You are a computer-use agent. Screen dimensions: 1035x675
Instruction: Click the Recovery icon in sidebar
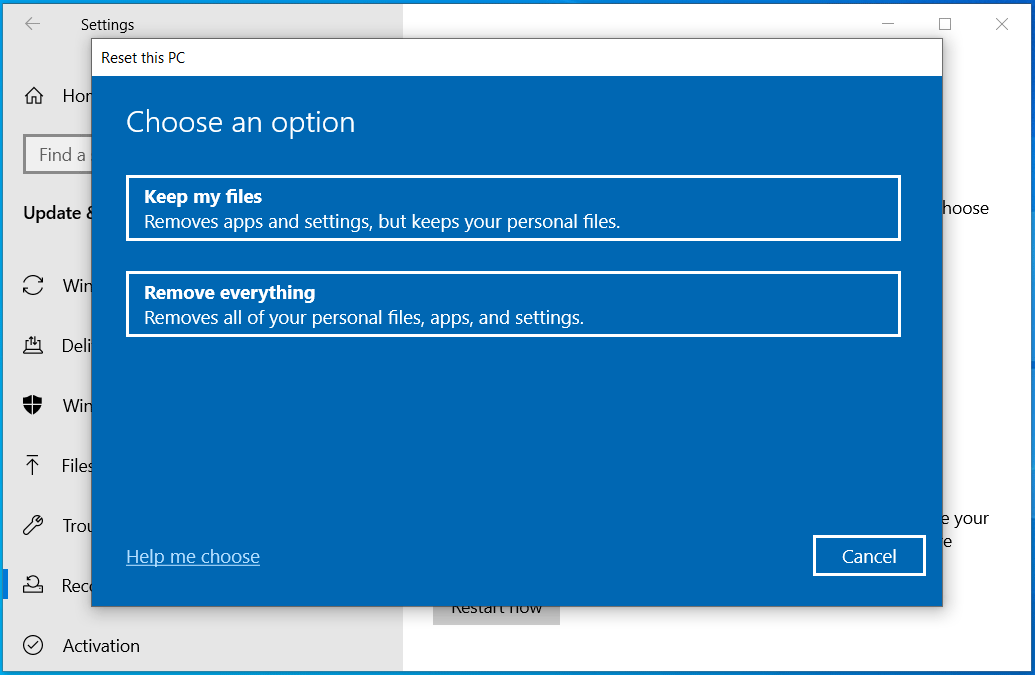33,585
